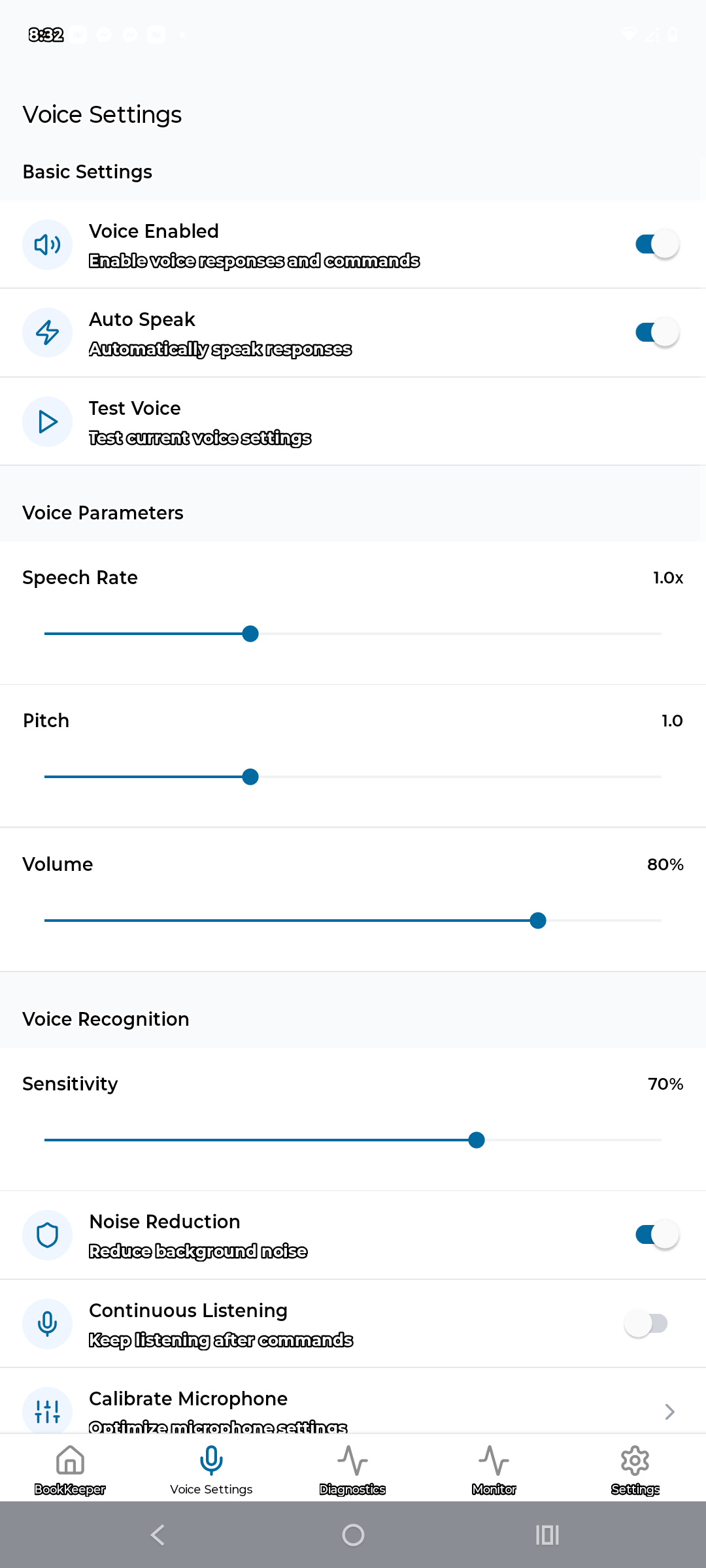The image size is (706, 1568).
Task: Tap the speaker icon beside Voice Enabled
Action: pyautogui.click(x=47, y=244)
